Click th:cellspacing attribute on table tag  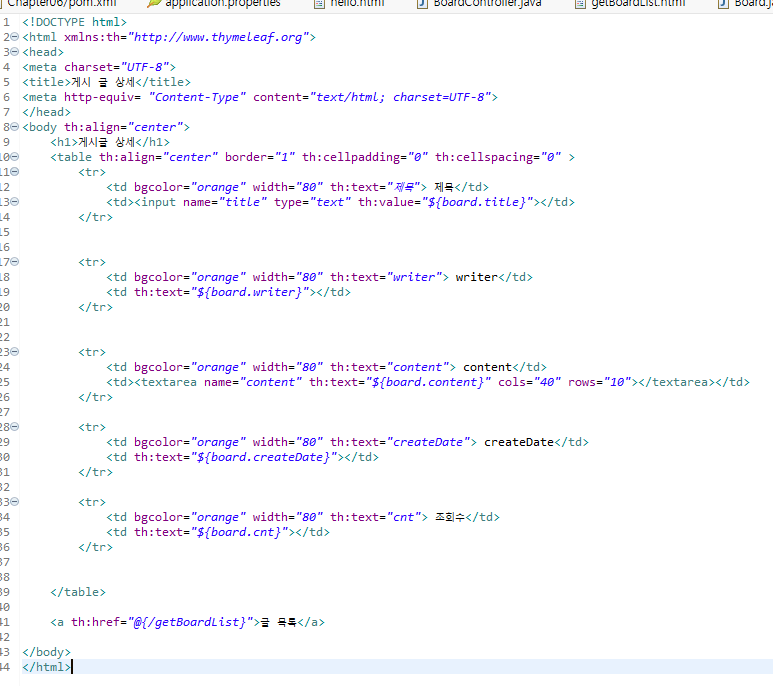[x=498, y=157]
